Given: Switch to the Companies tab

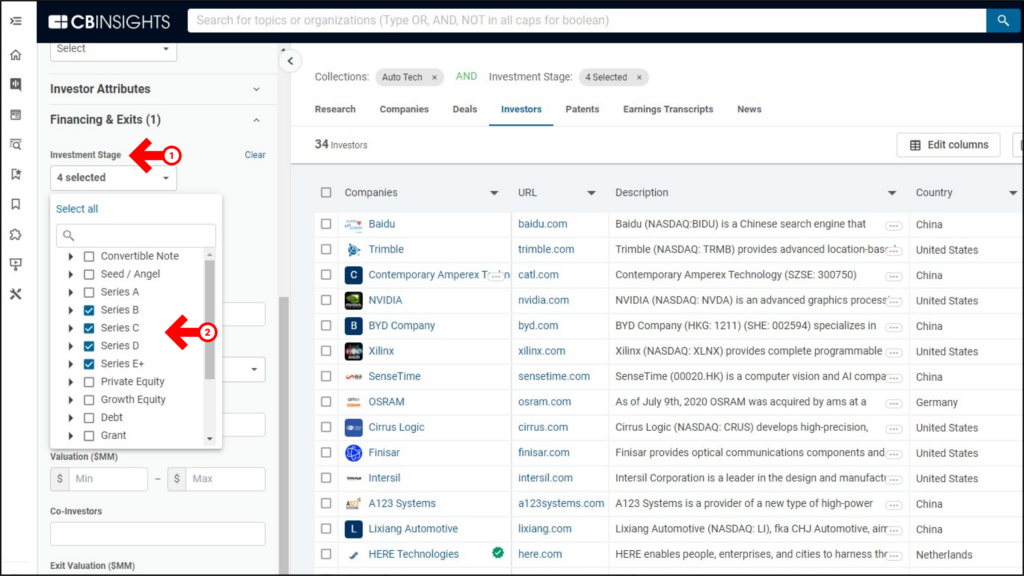Looking at the screenshot, I should (x=404, y=109).
